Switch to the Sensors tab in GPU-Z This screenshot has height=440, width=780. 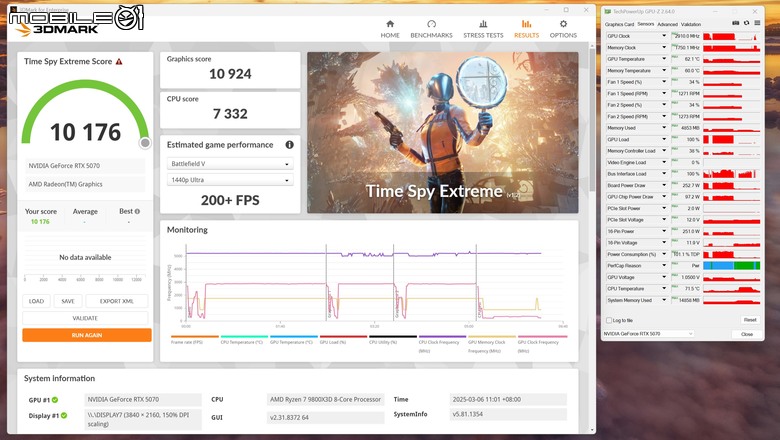[646, 24]
